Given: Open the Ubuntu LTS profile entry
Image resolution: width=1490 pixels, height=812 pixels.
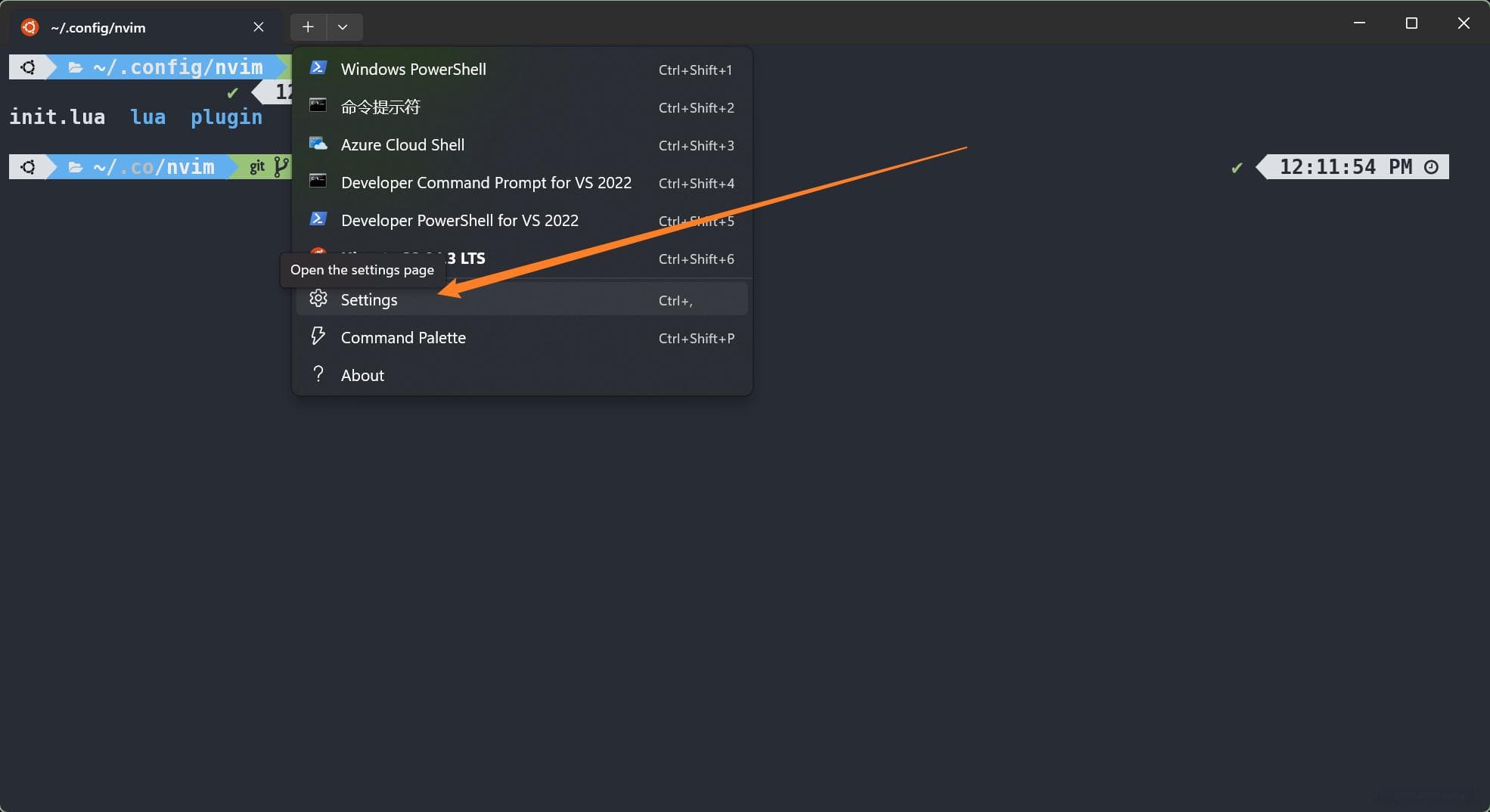Looking at the screenshot, I should pyautogui.click(x=522, y=259).
